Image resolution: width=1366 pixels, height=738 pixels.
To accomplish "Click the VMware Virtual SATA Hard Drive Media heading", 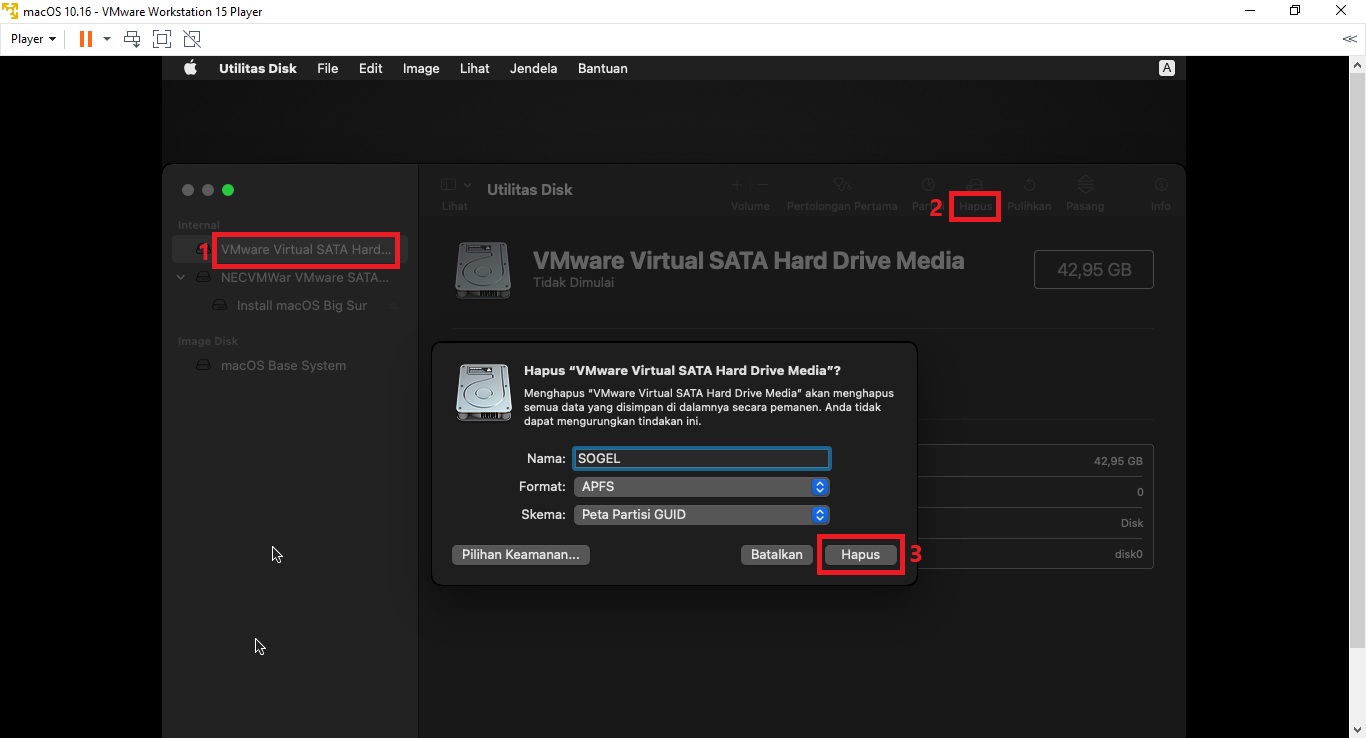I will pyautogui.click(x=748, y=260).
